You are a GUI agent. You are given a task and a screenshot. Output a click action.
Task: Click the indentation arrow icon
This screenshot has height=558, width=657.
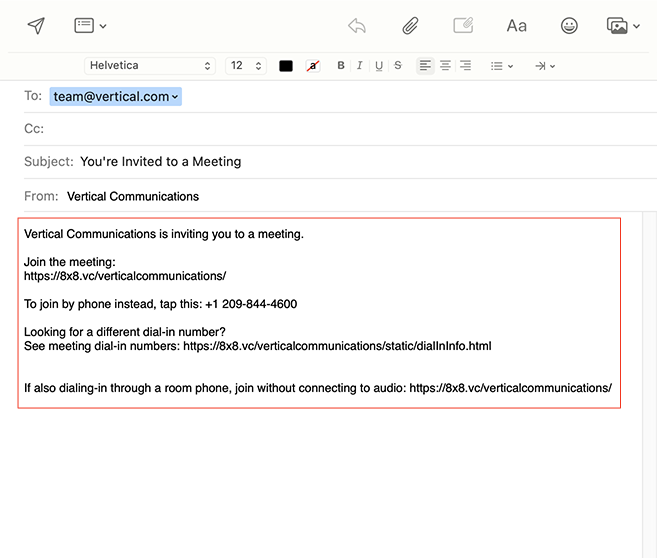[540, 66]
